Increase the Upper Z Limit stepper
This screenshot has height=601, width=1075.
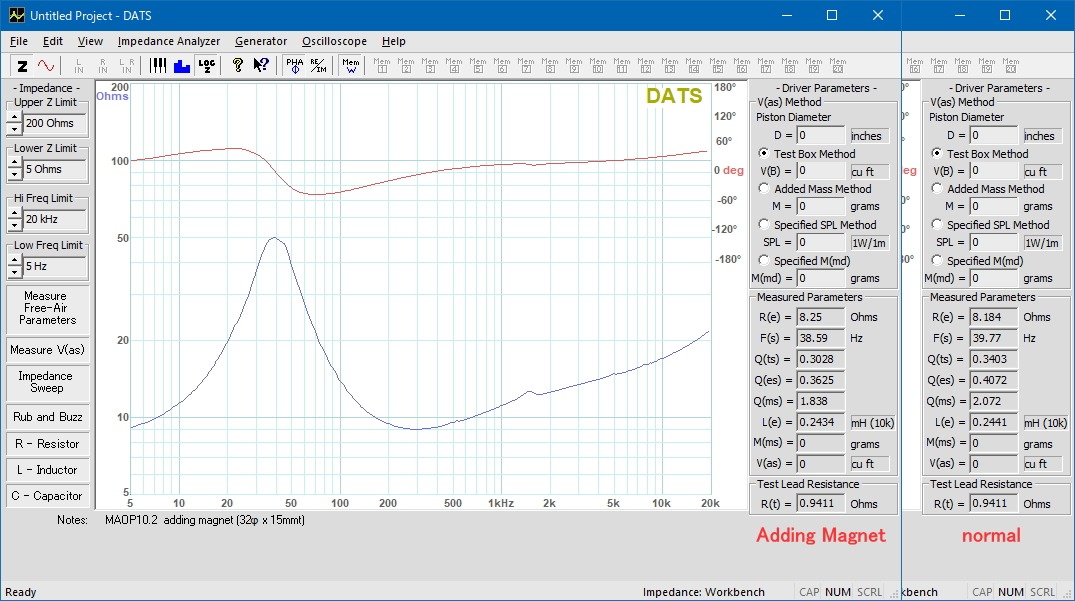[x=14, y=118]
